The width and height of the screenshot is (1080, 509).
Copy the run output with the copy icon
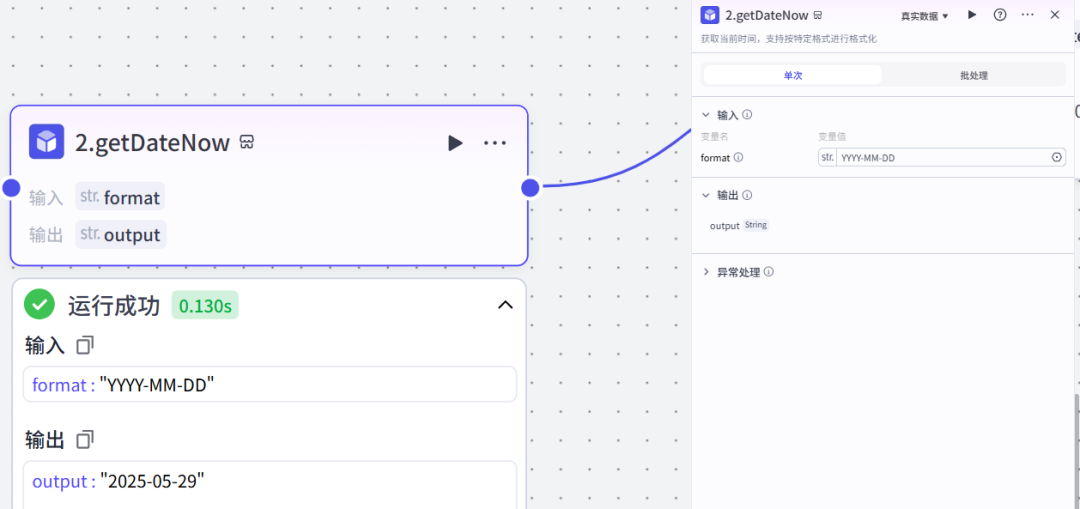85,439
